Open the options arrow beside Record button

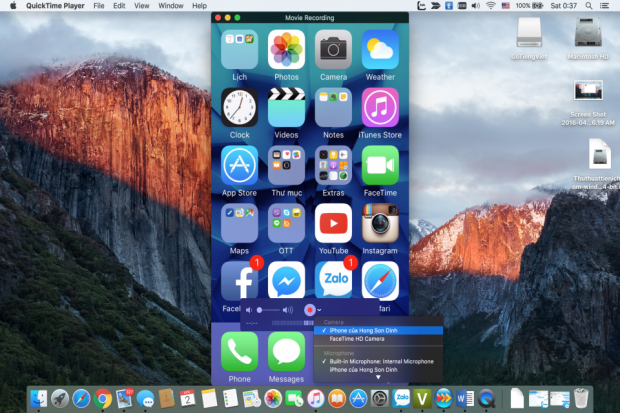pos(318,310)
